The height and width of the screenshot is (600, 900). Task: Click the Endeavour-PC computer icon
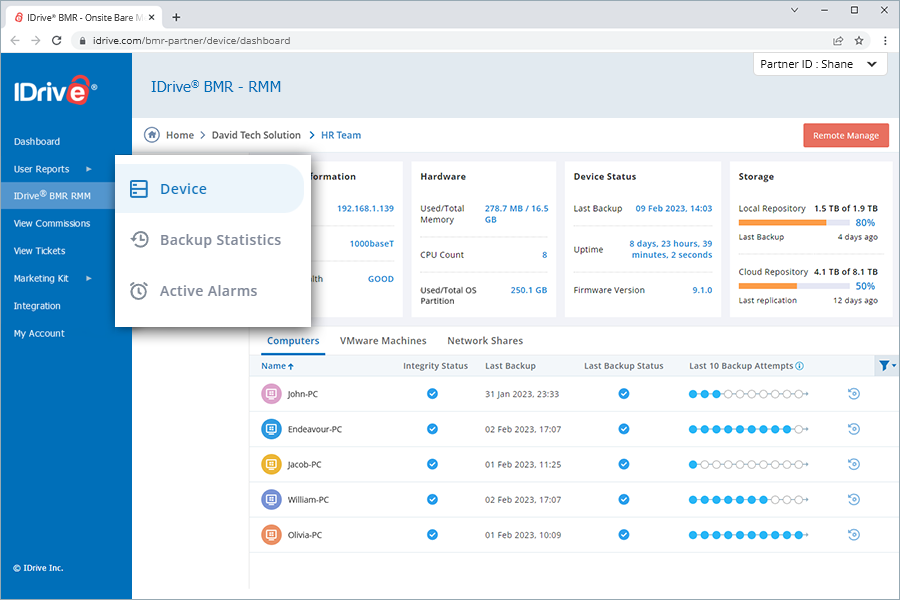[x=271, y=429]
